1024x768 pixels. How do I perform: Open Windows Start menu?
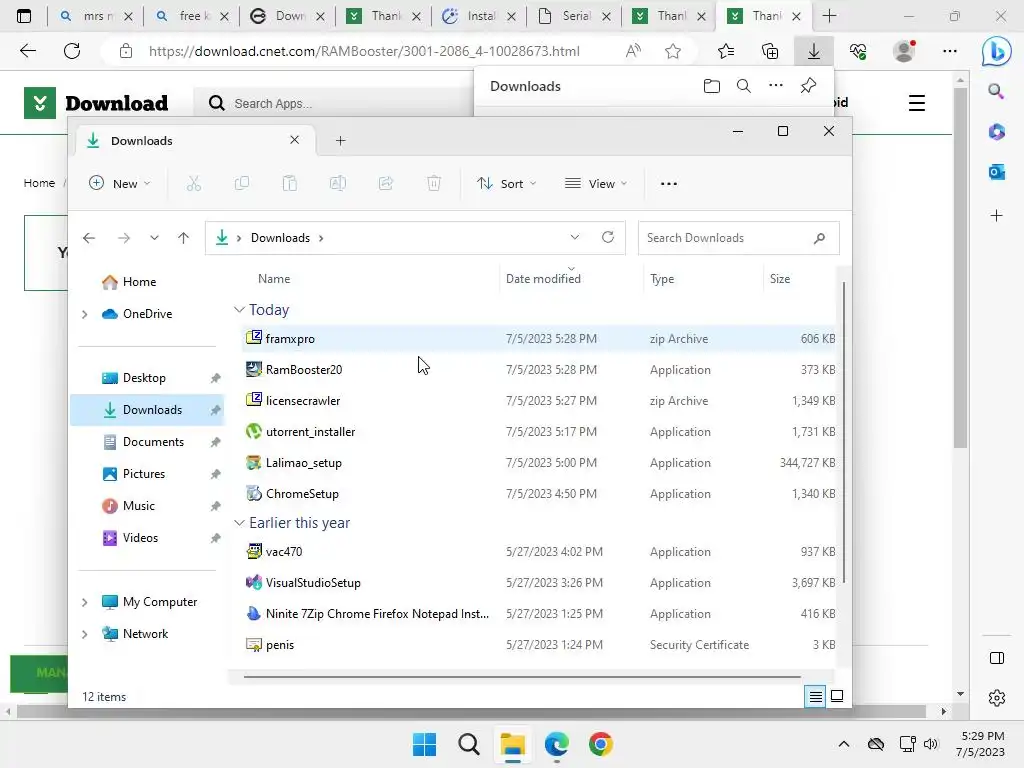[x=424, y=744]
